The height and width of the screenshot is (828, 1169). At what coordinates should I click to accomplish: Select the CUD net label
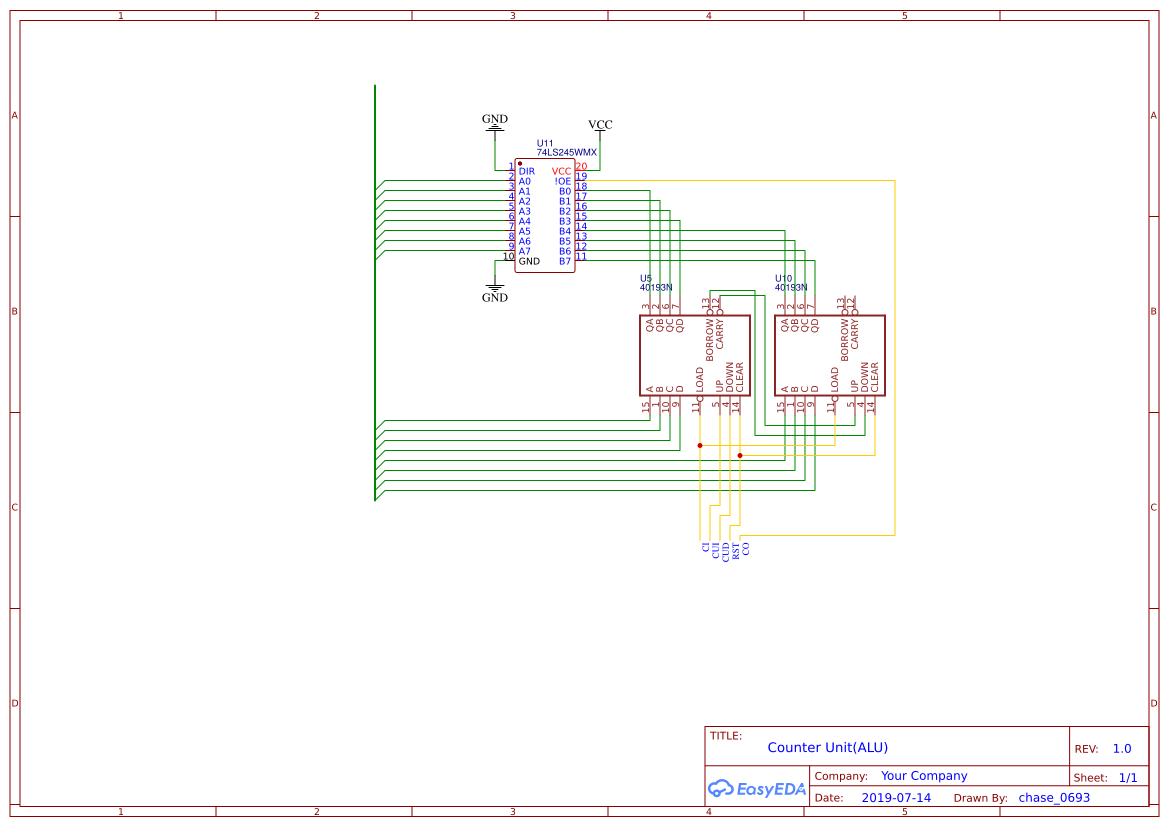(726, 550)
